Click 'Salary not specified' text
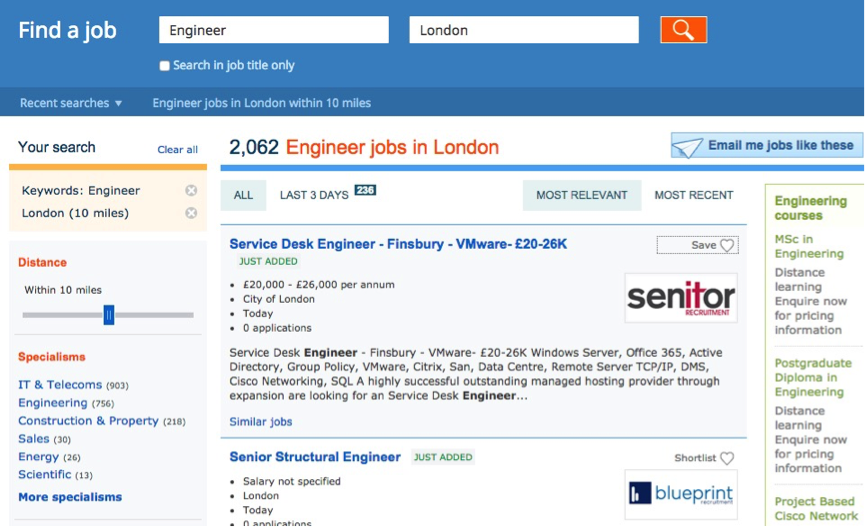The width and height of the screenshot is (865, 527). (292, 481)
